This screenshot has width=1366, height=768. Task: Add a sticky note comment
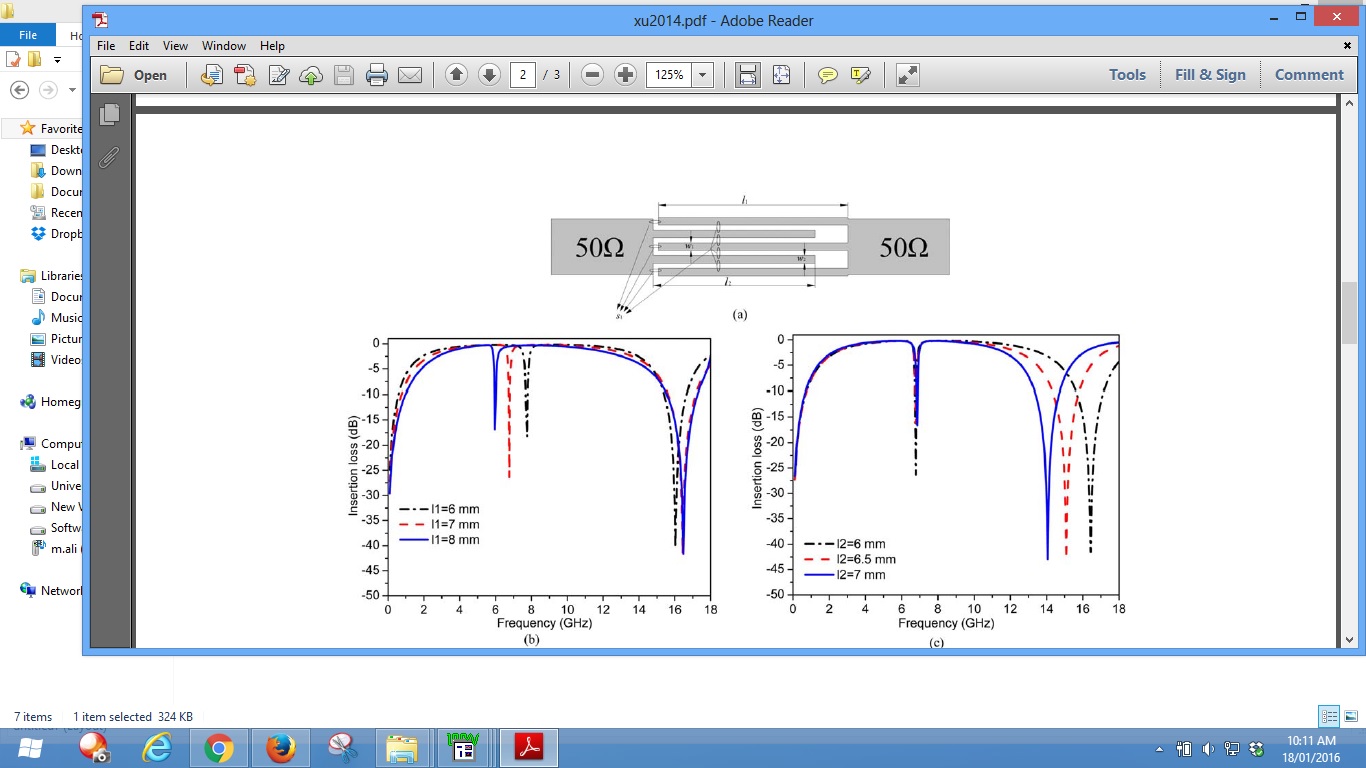pos(828,75)
